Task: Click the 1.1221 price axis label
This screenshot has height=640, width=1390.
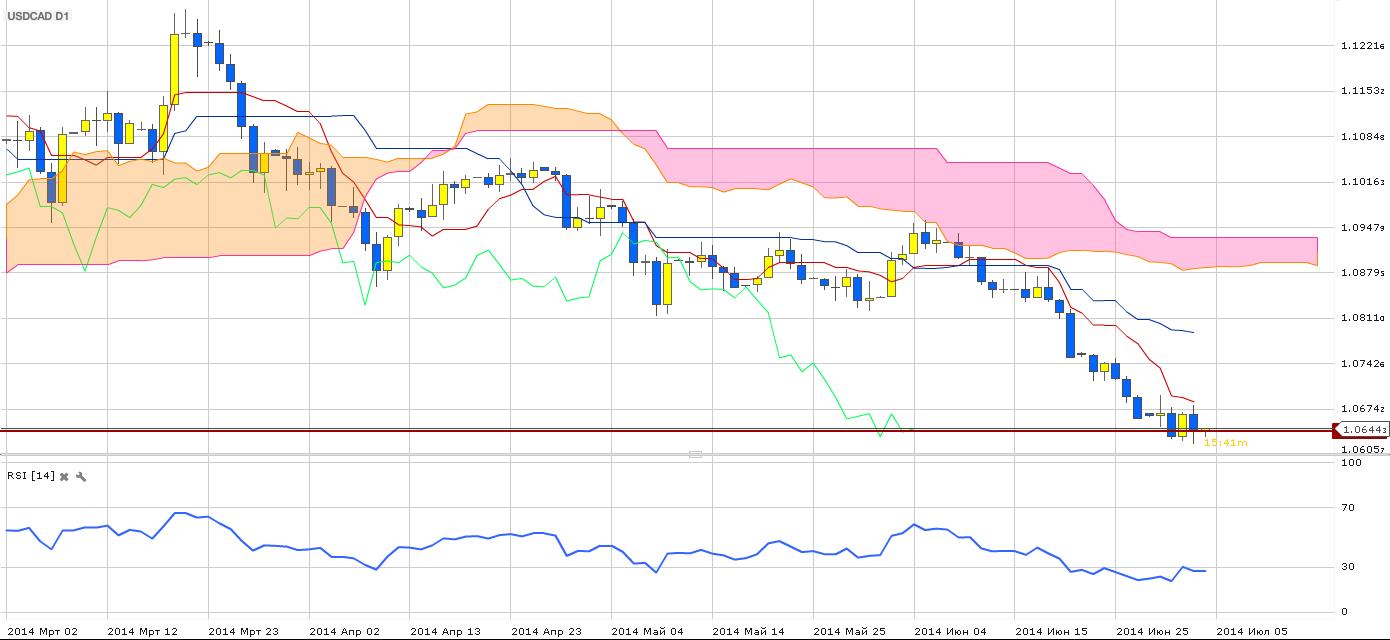Action: click(1362, 46)
